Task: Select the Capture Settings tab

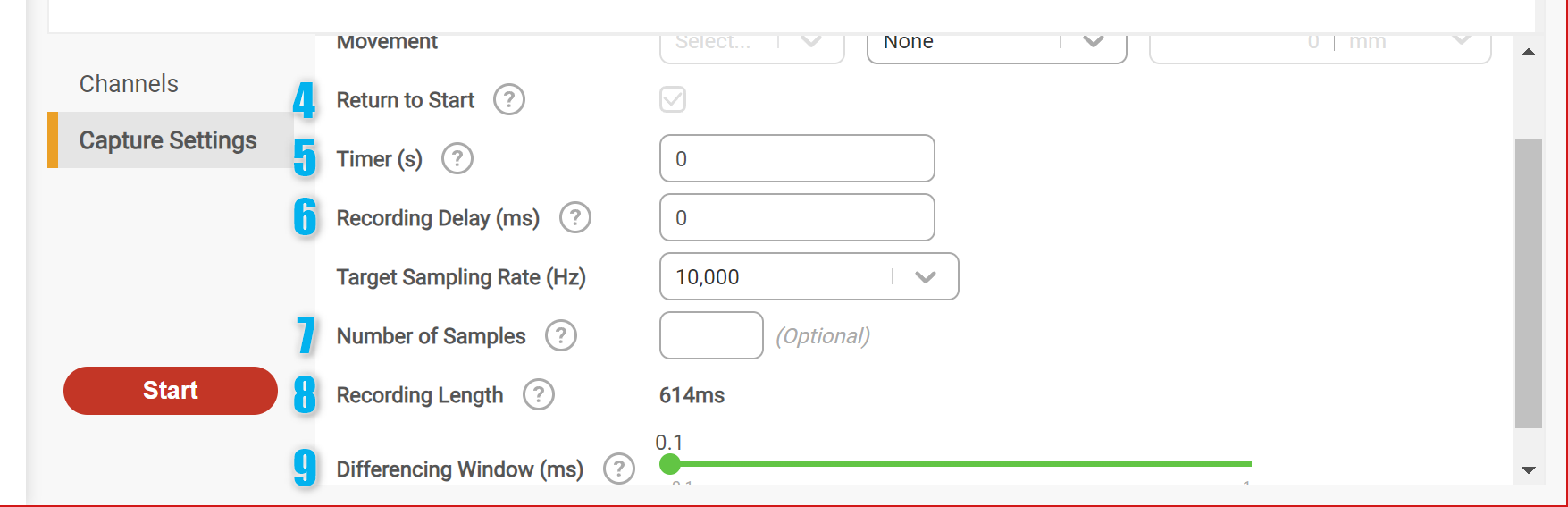Action: pyautogui.click(x=168, y=140)
